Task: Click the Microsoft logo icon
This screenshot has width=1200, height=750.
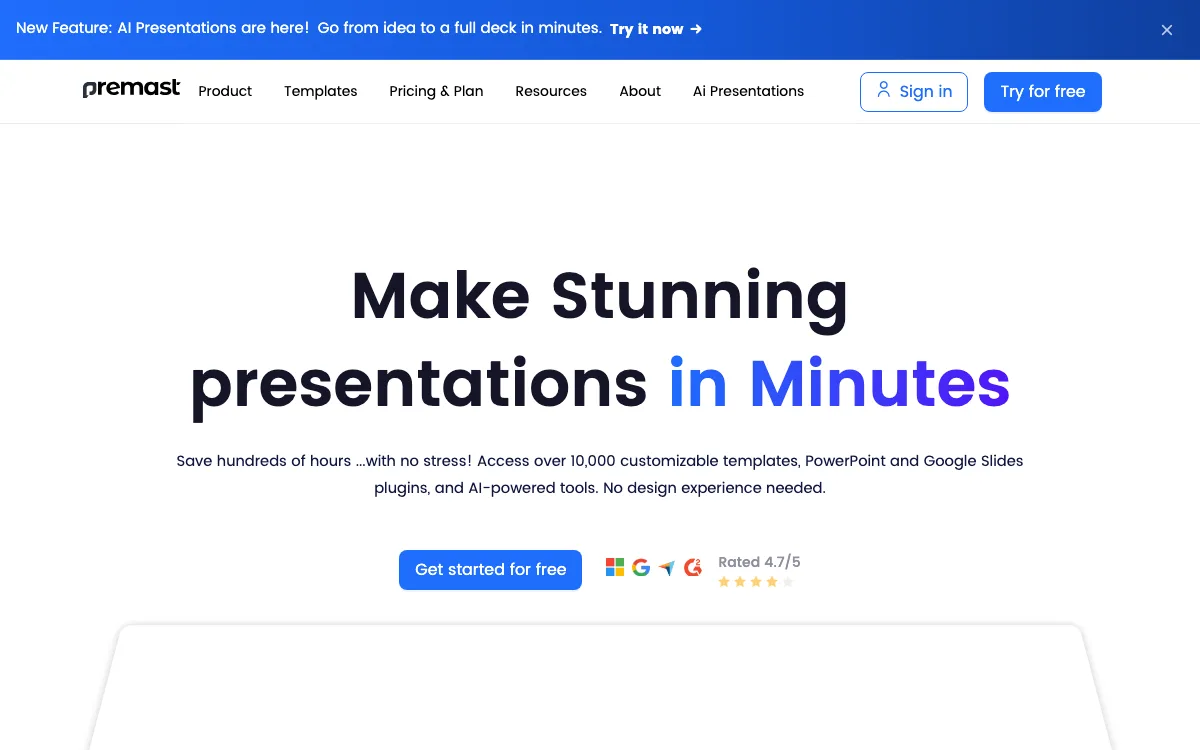Action: (x=615, y=567)
